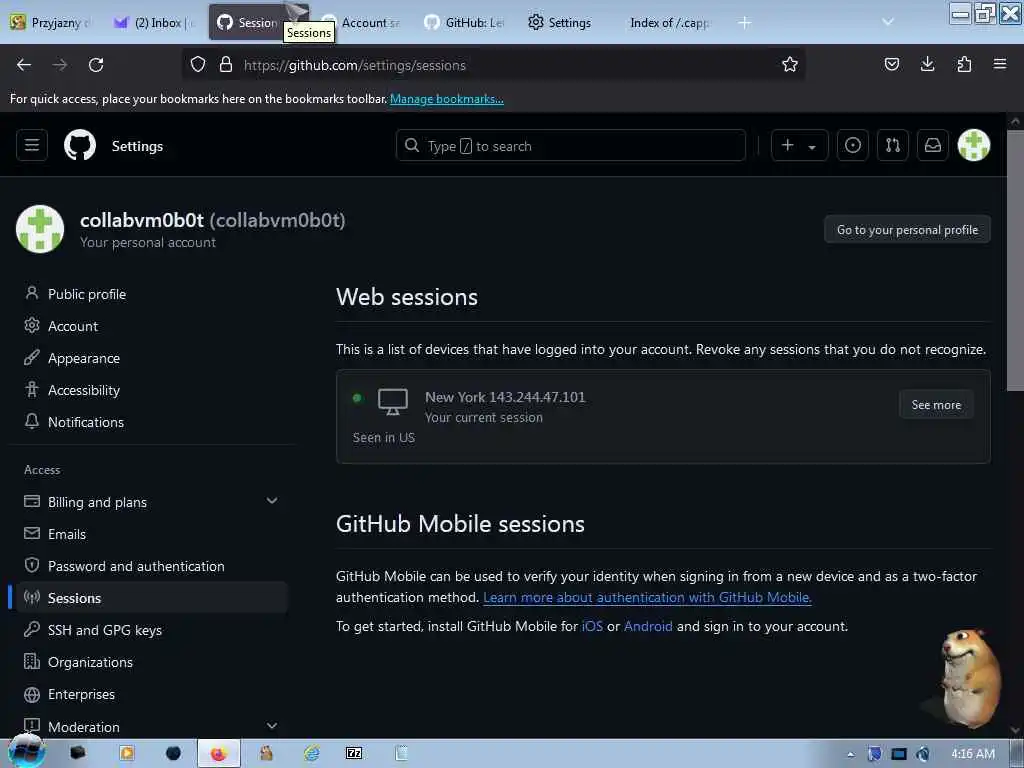This screenshot has width=1024, height=768.
Task: Switch to the GitHub: Let tab
Action: point(465,23)
